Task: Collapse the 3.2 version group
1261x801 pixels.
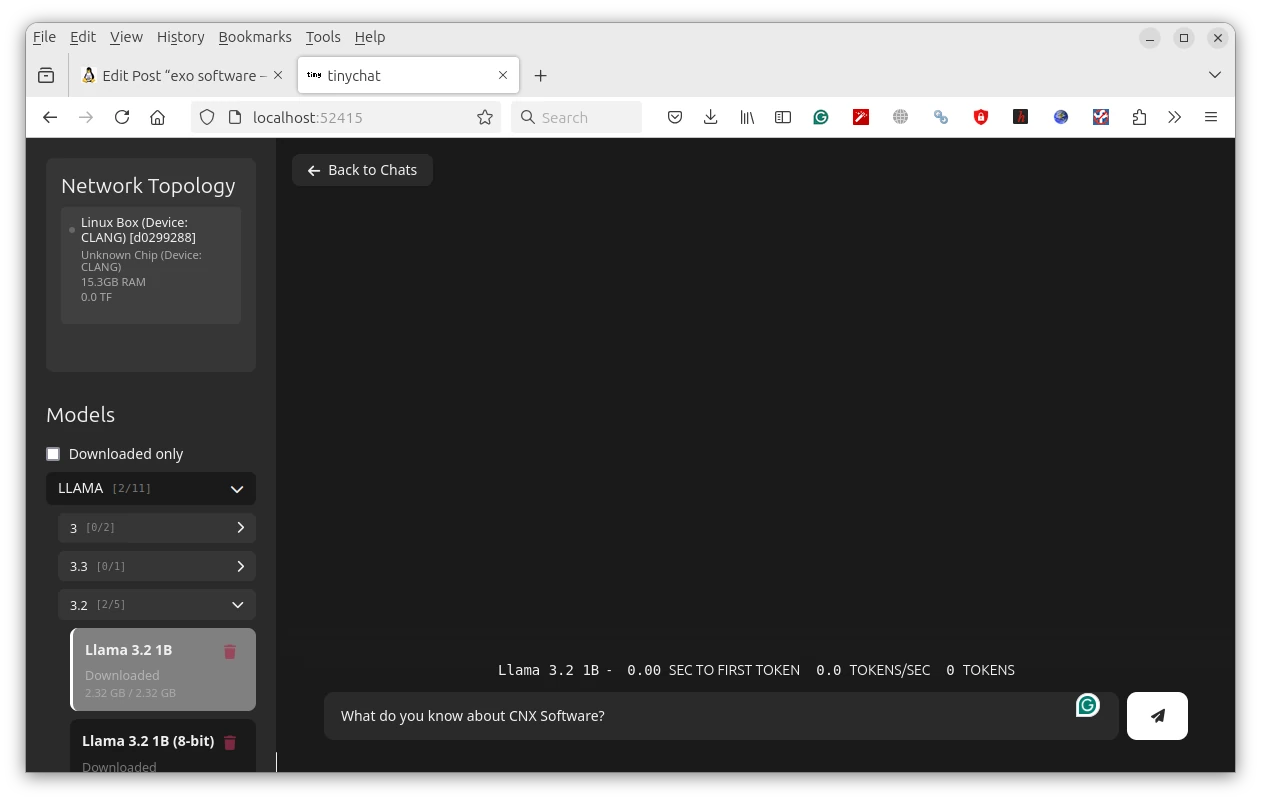Action: tap(157, 605)
